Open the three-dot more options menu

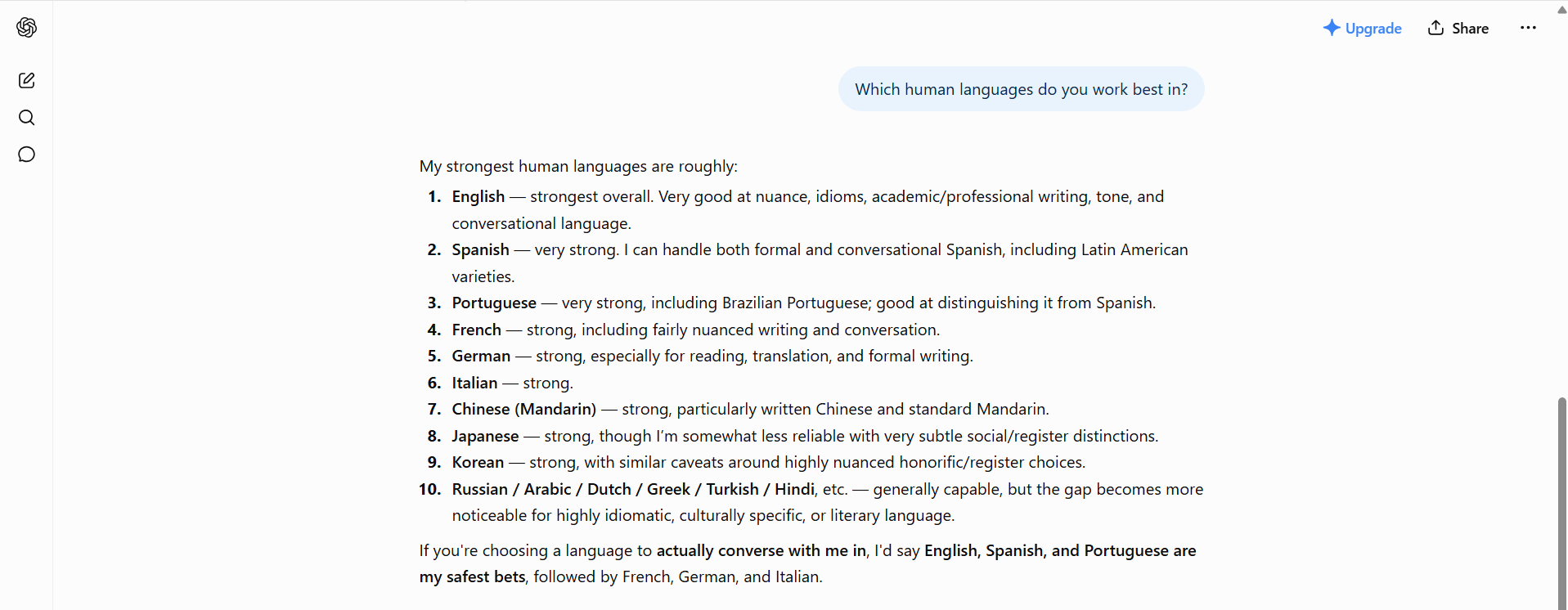point(1528,28)
